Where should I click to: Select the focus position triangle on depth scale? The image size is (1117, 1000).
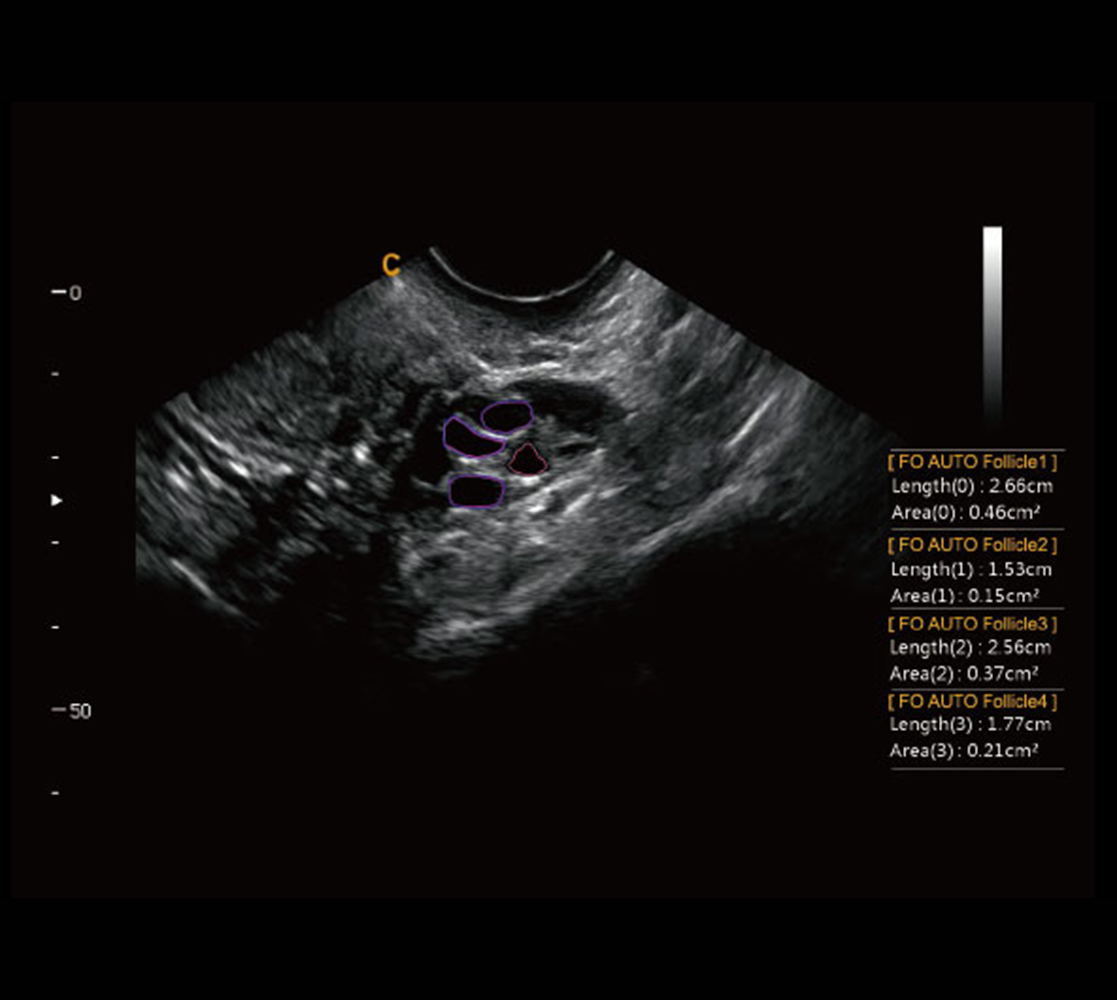point(57,500)
